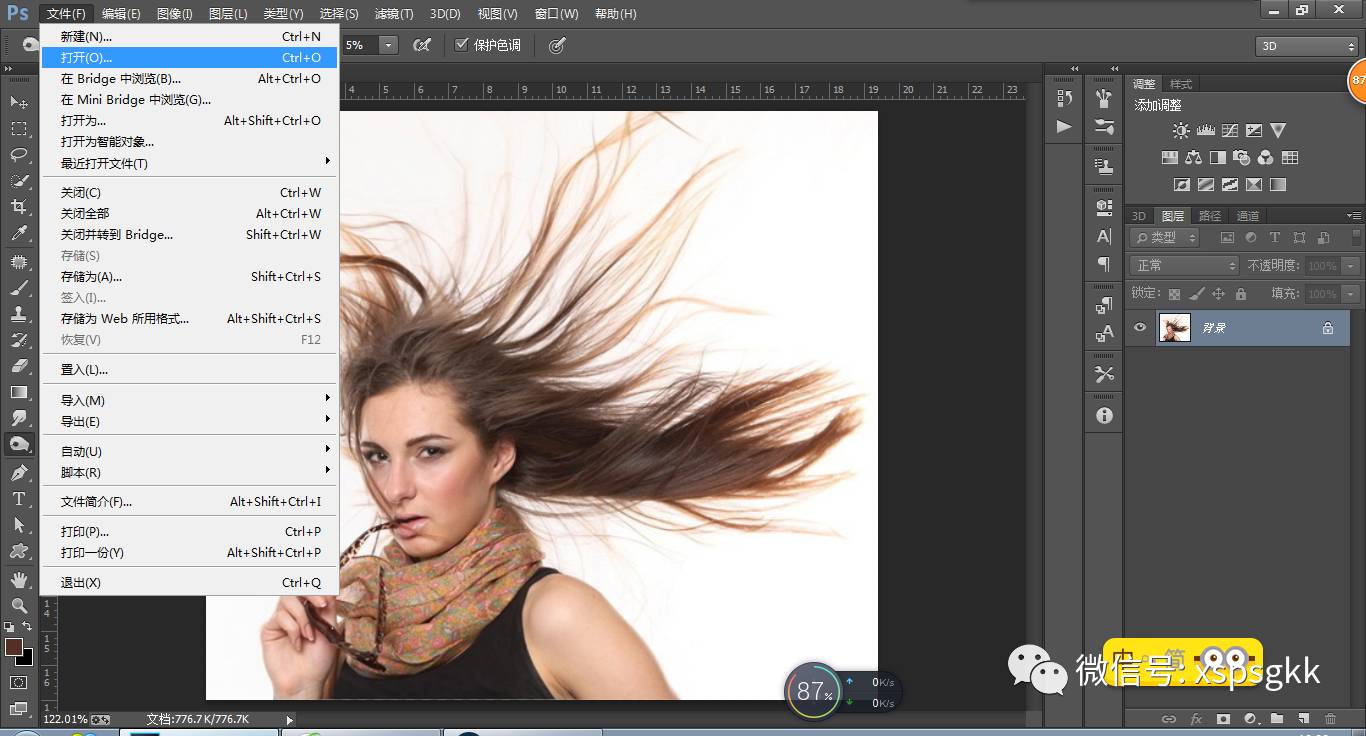Screen dimensions: 1366x736
Task: Open the layer blend mode 正常 dropdown
Action: (x=1185, y=265)
